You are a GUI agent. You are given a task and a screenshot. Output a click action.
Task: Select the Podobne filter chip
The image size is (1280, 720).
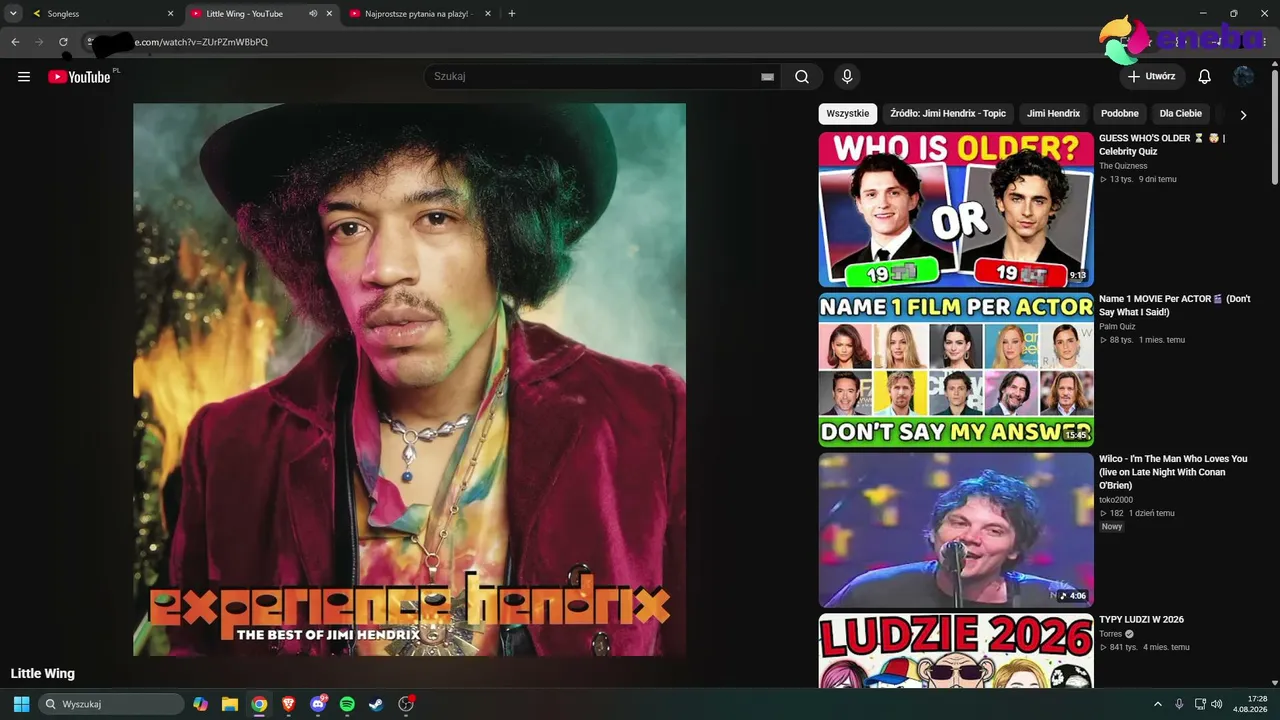click(x=1120, y=114)
